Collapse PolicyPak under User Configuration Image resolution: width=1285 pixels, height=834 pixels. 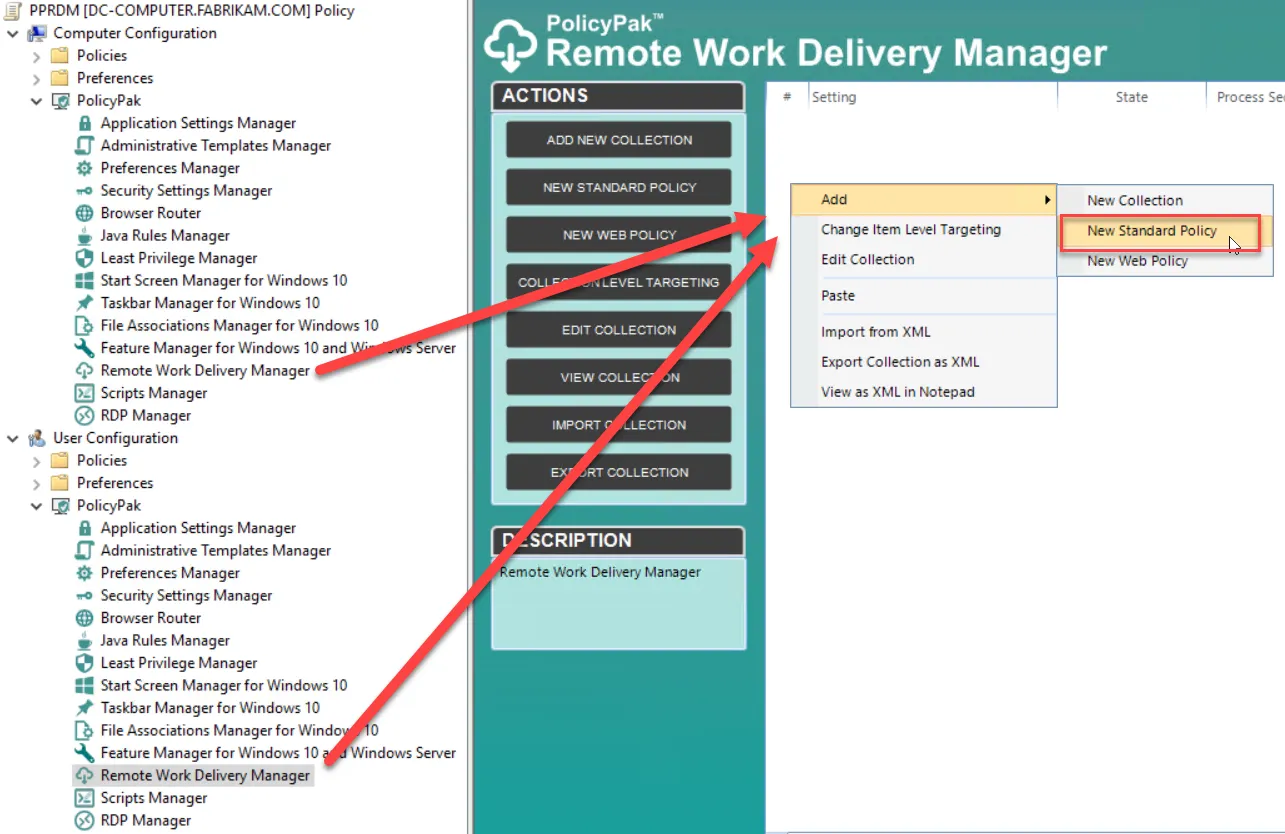[37, 506]
